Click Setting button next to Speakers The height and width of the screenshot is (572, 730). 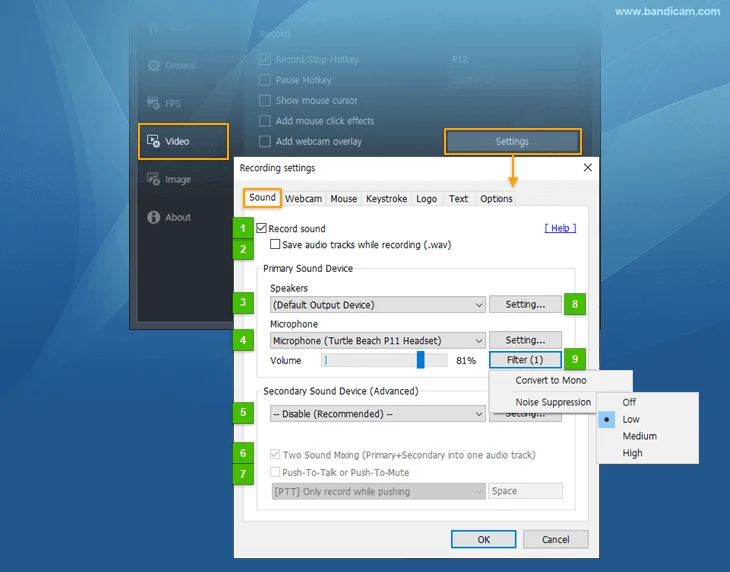[x=525, y=304]
